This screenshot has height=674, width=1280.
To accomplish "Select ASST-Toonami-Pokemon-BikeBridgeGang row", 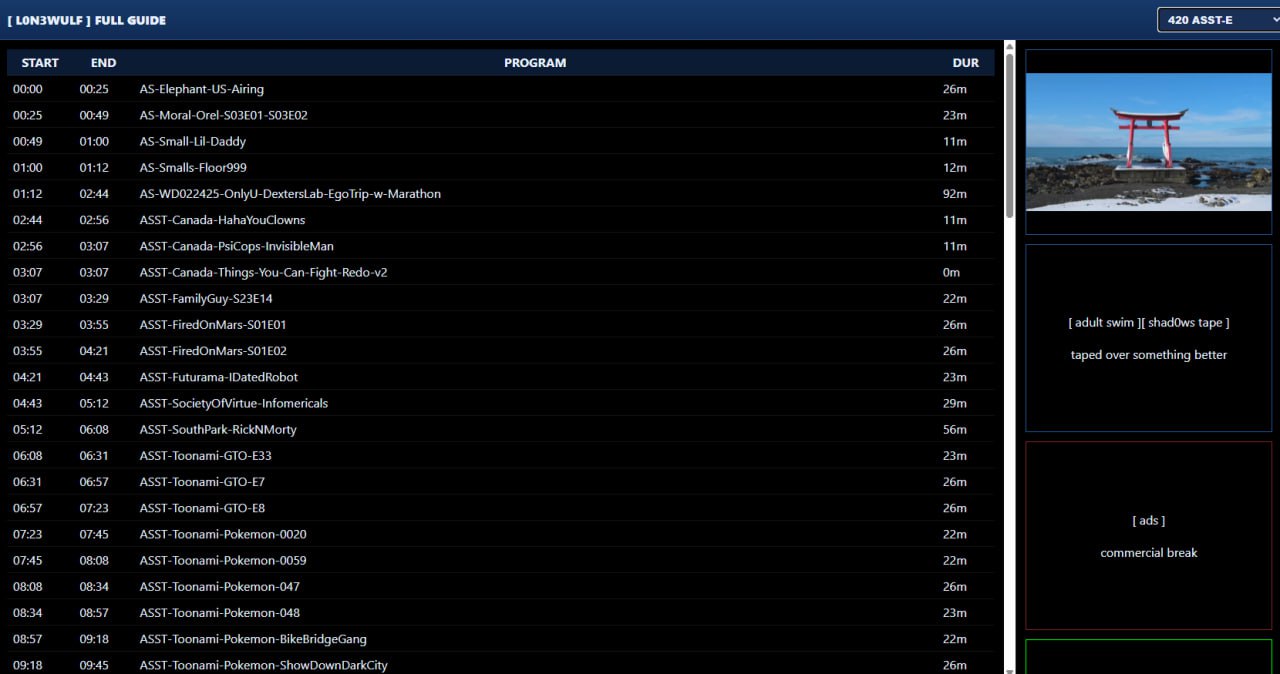I will (x=252, y=639).
